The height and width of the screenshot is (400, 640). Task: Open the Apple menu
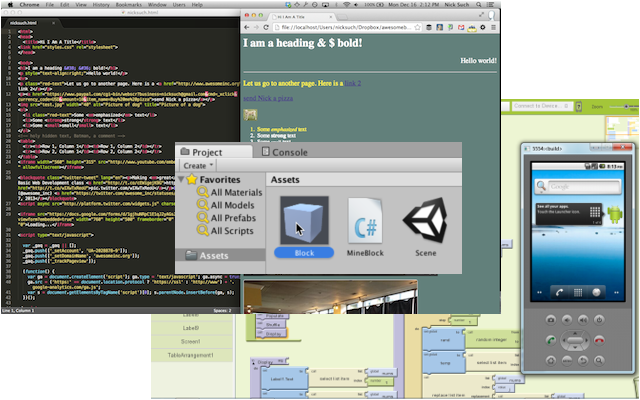10,4
